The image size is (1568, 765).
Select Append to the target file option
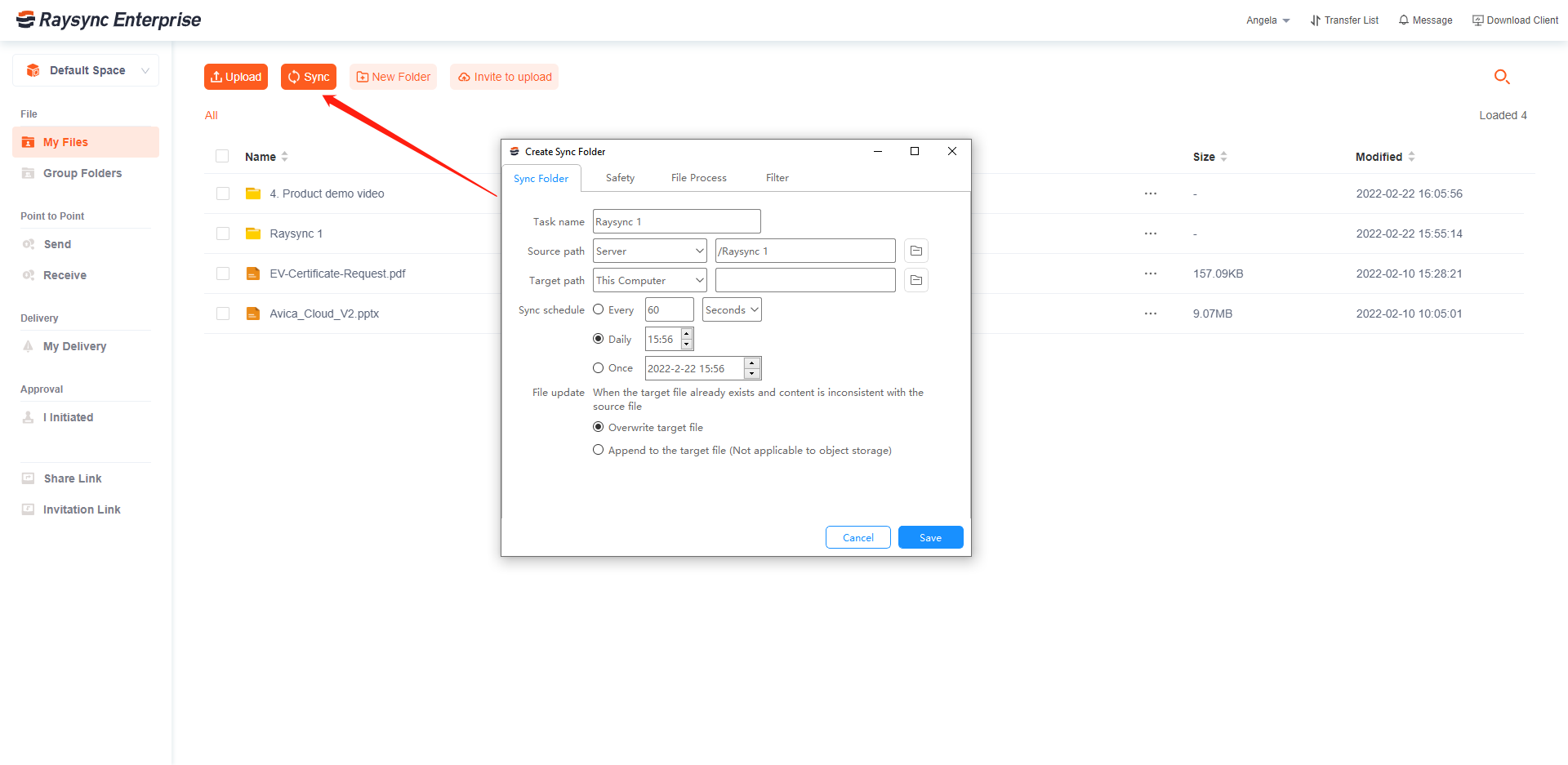[x=598, y=450]
